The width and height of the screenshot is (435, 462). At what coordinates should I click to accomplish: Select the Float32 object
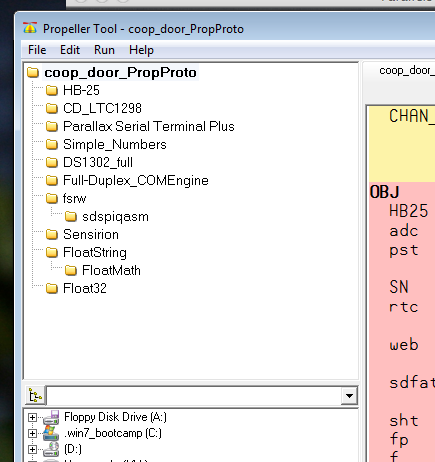click(x=85, y=288)
